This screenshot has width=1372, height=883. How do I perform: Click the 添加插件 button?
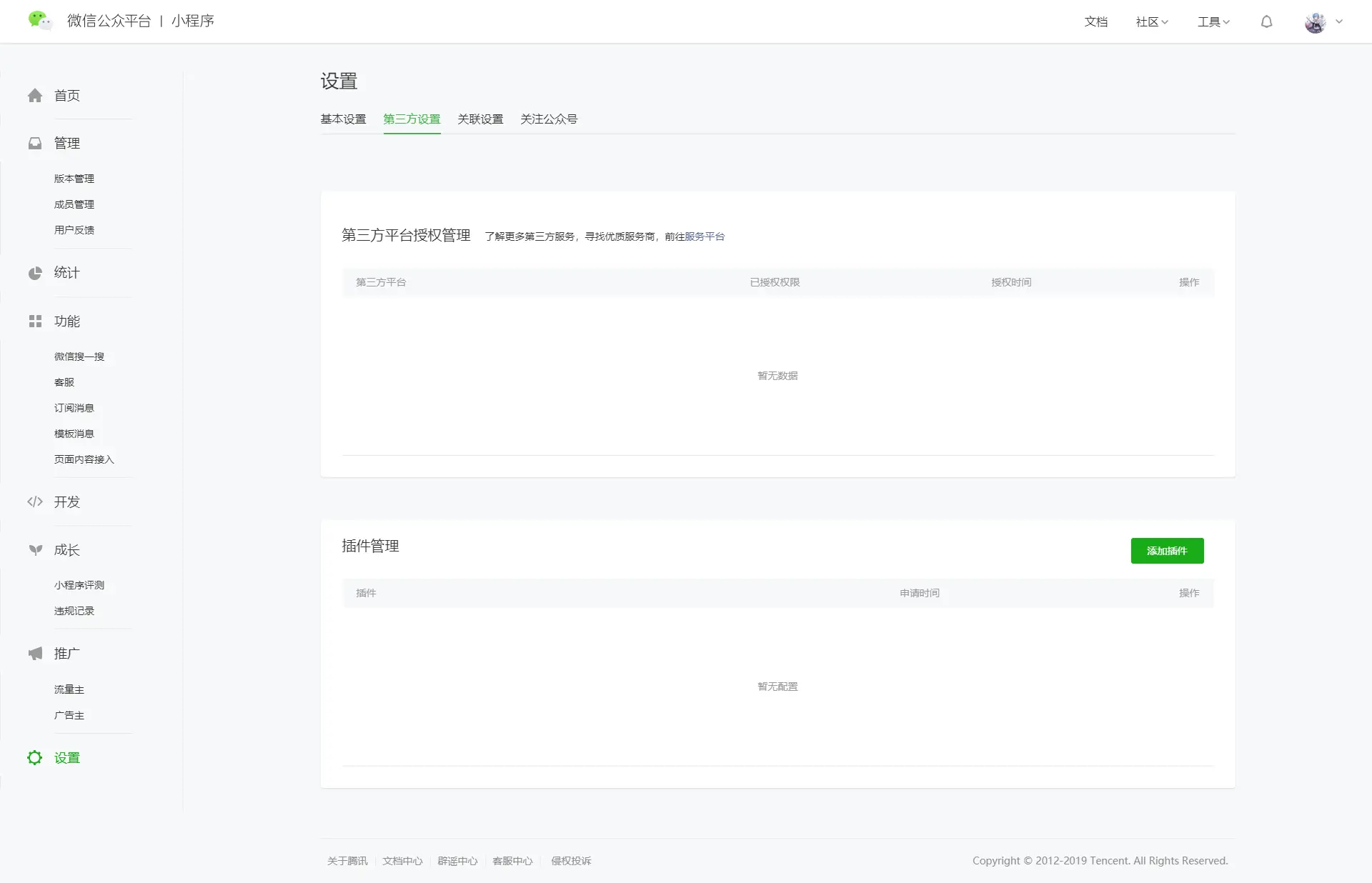1167,551
